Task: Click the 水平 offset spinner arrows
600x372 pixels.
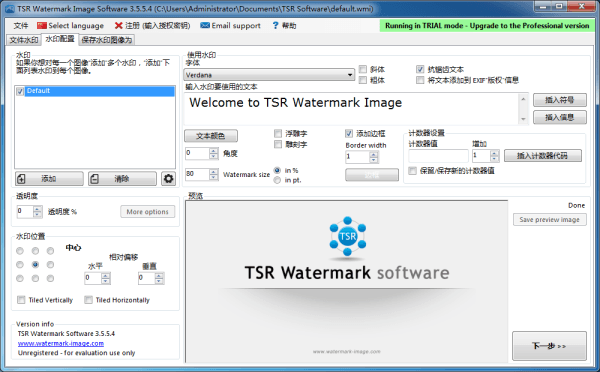Action: pos(106,278)
